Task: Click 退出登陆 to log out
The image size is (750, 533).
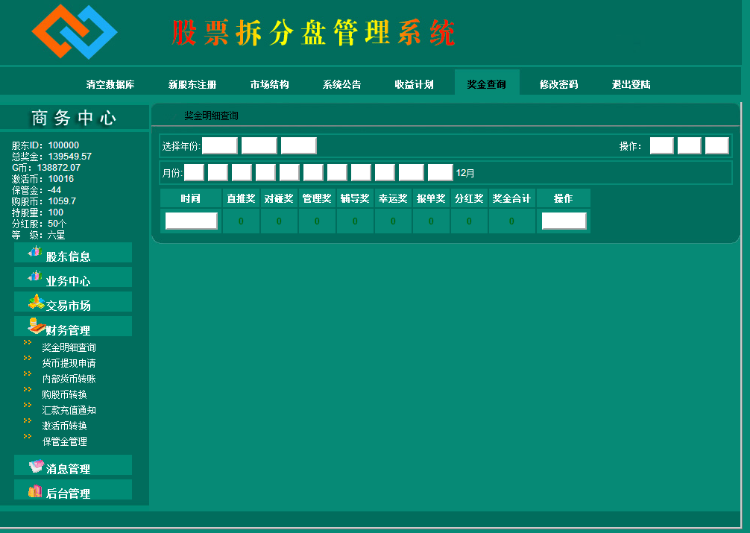Action: (x=631, y=85)
